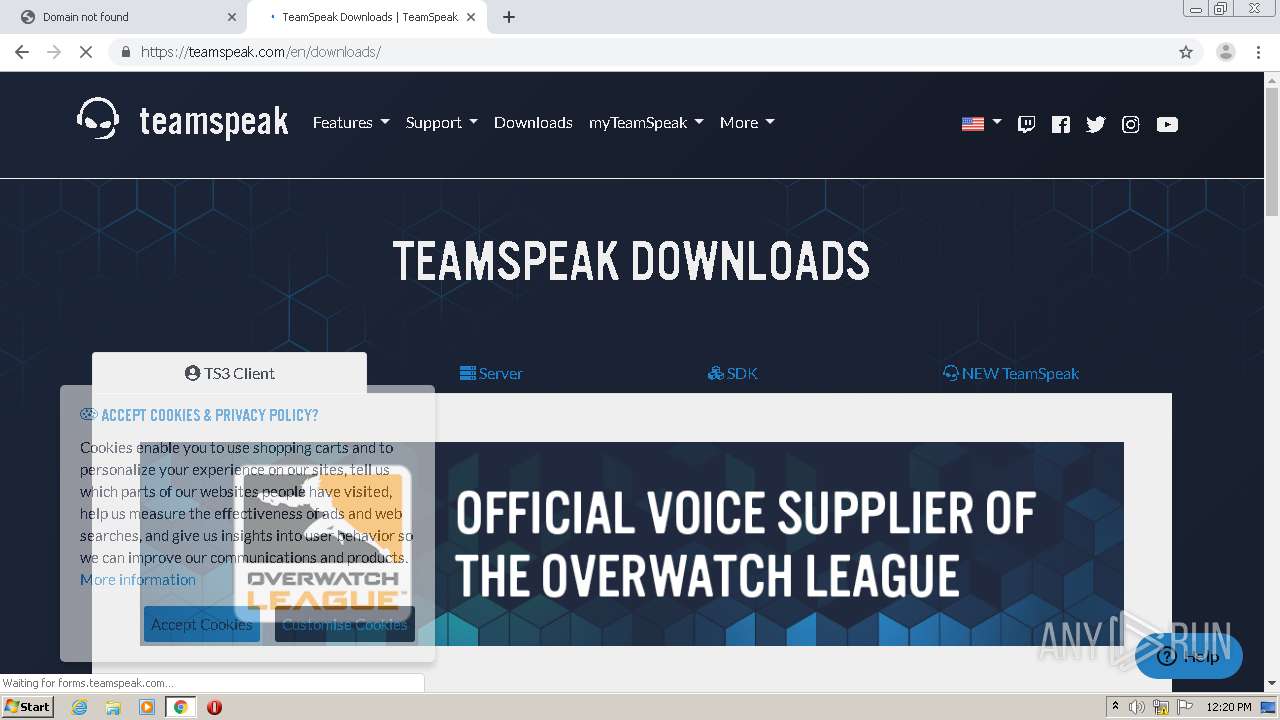Open the Chrome profile avatar
This screenshot has height=720, width=1280.
[1225, 52]
